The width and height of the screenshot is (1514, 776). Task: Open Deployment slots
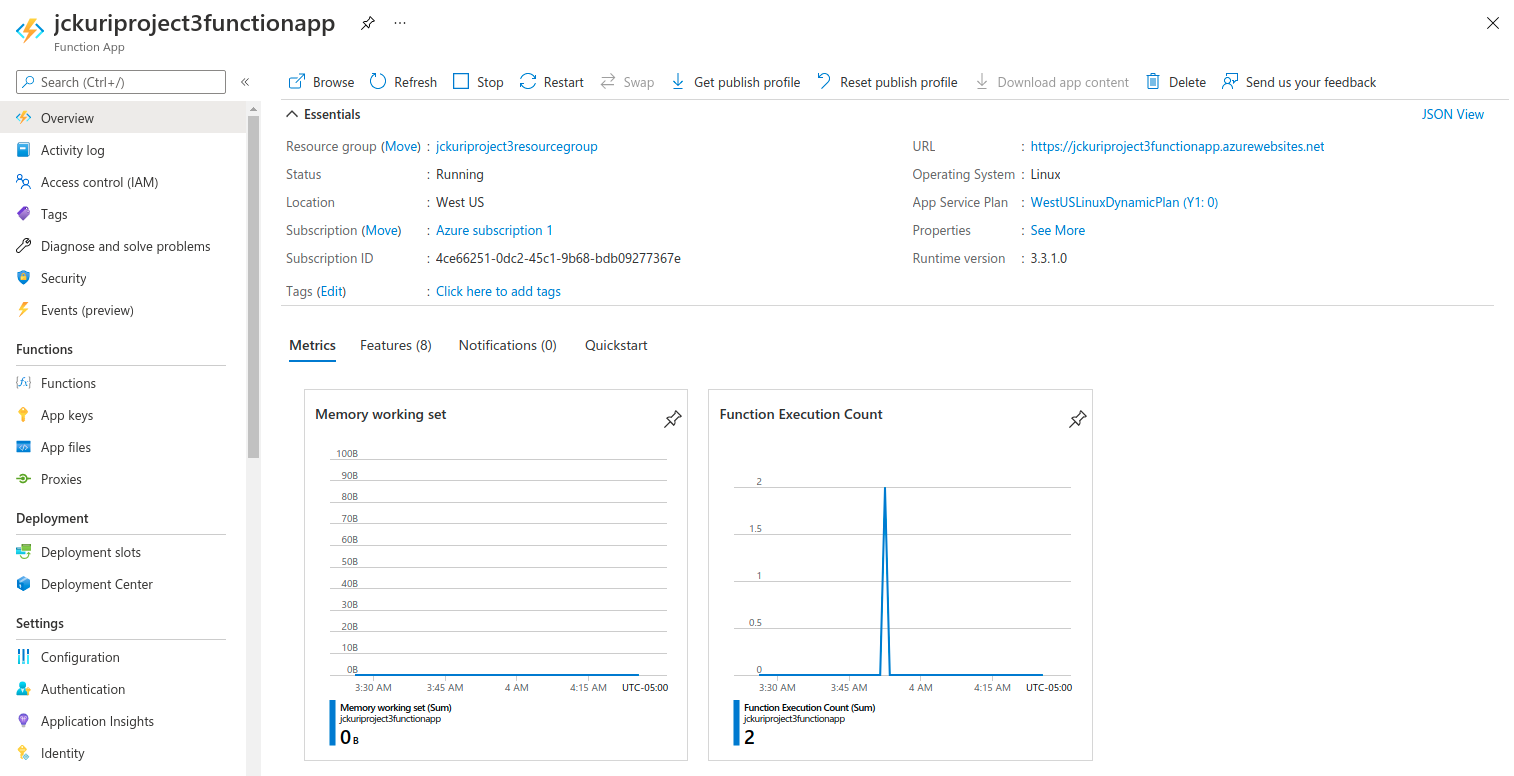point(123,552)
